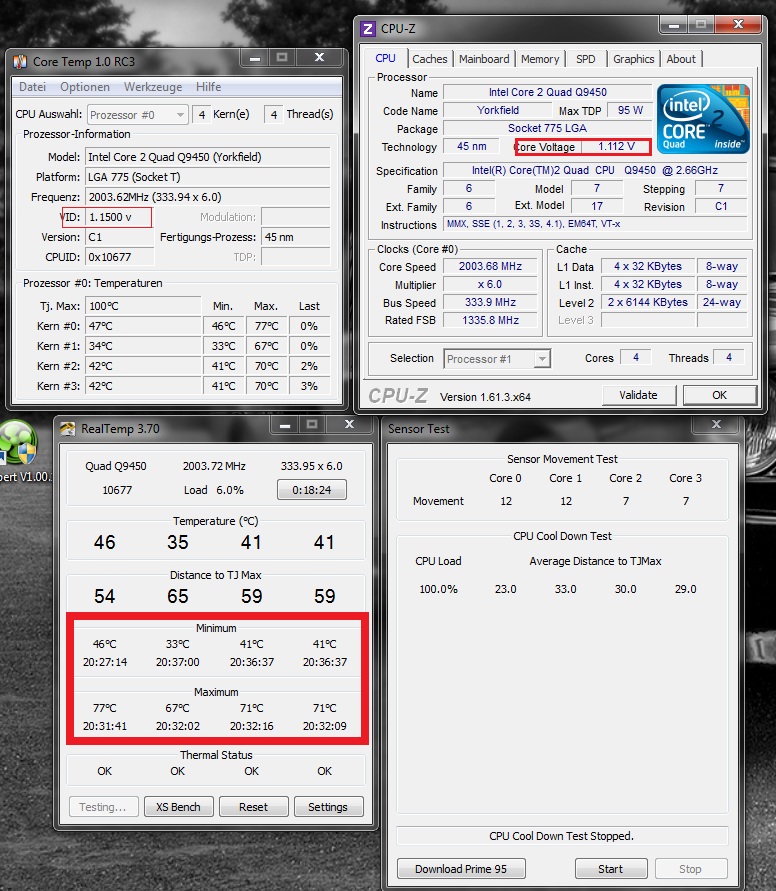The width and height of the screenshot is (776, 891).
Task: Click the XS Bench button in RealTemp
Action: [178, 807]
